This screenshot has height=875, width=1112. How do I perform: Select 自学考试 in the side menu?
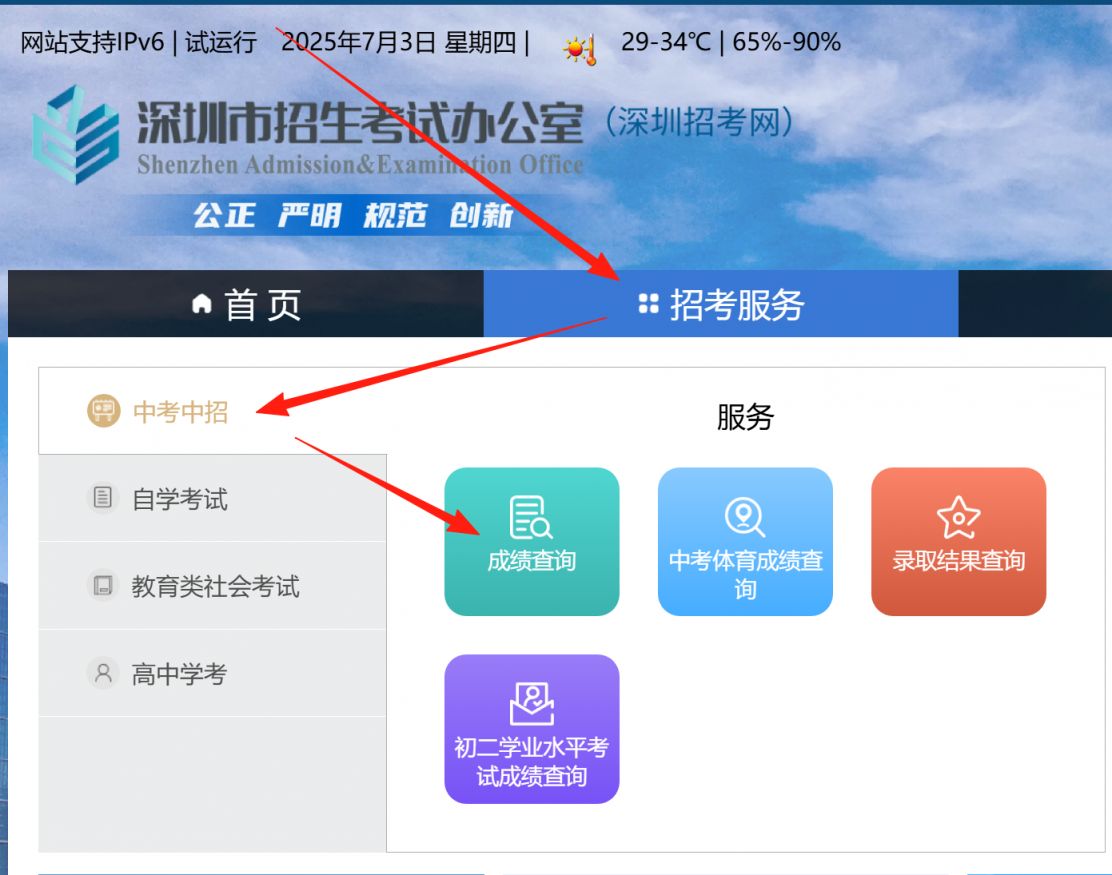pos(213,498)
